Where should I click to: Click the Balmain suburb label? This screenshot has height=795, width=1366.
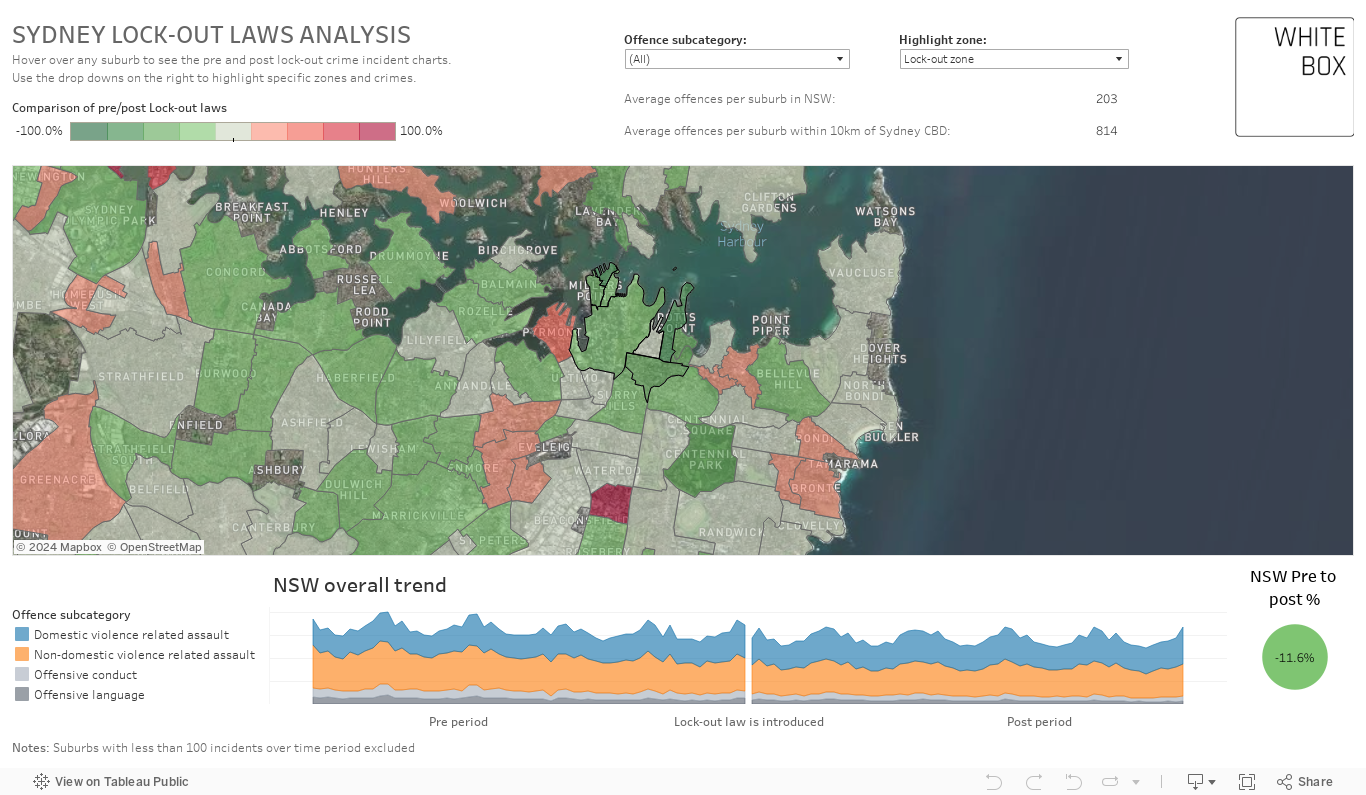click(509, 285)
